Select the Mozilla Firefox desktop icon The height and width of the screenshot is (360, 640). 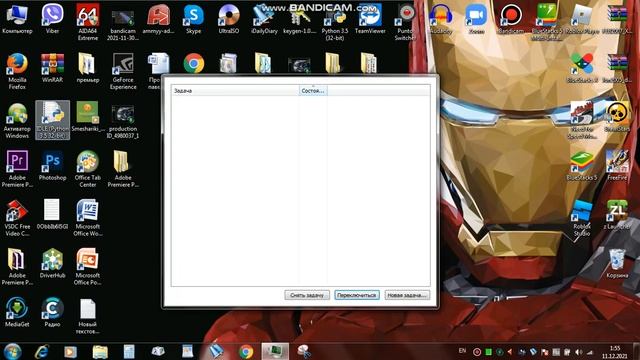17,71
